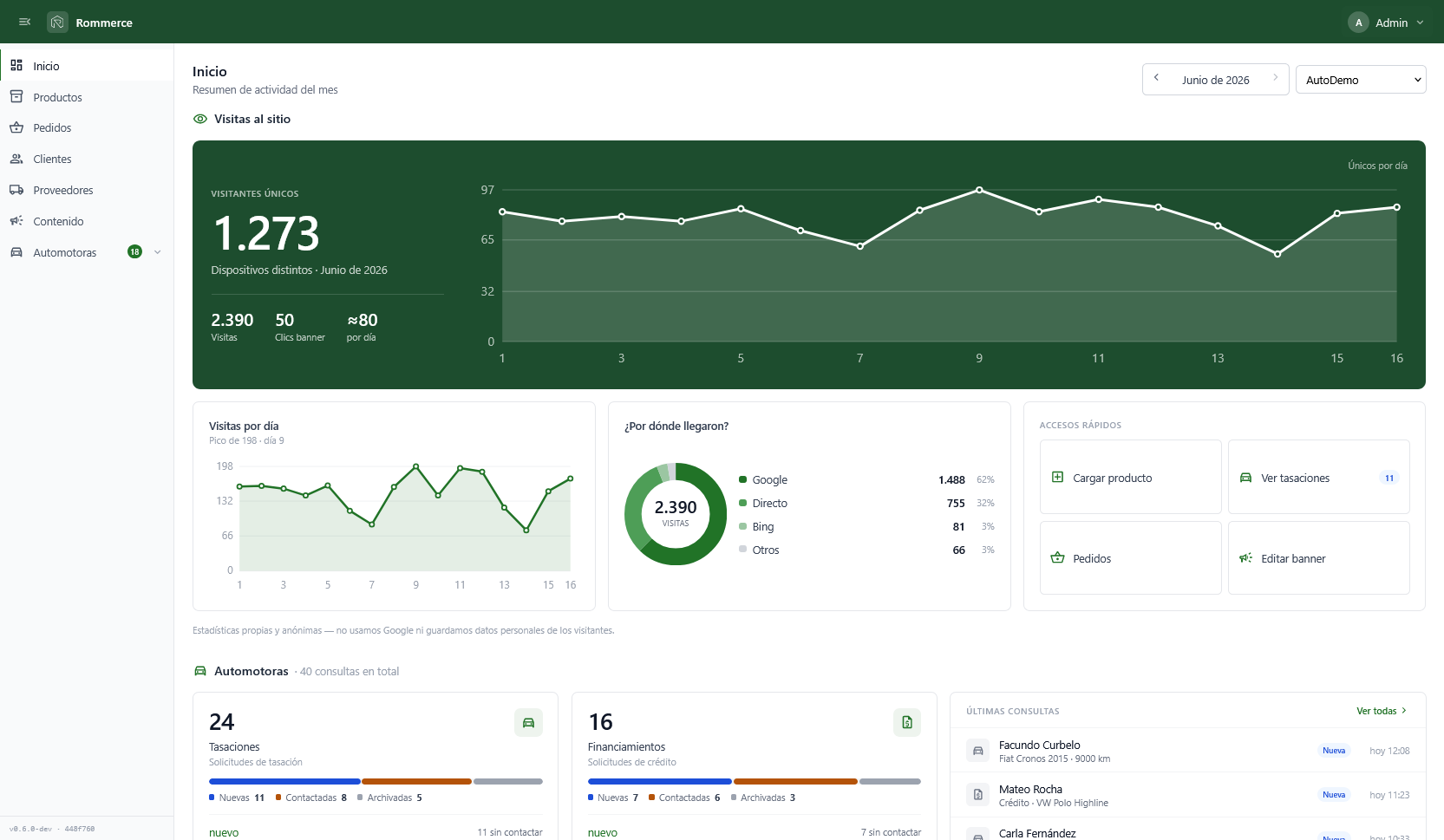Open the Pedidos quick access card
The width and height of the screenshot is (1444, 840).
tap(1131, 557)
